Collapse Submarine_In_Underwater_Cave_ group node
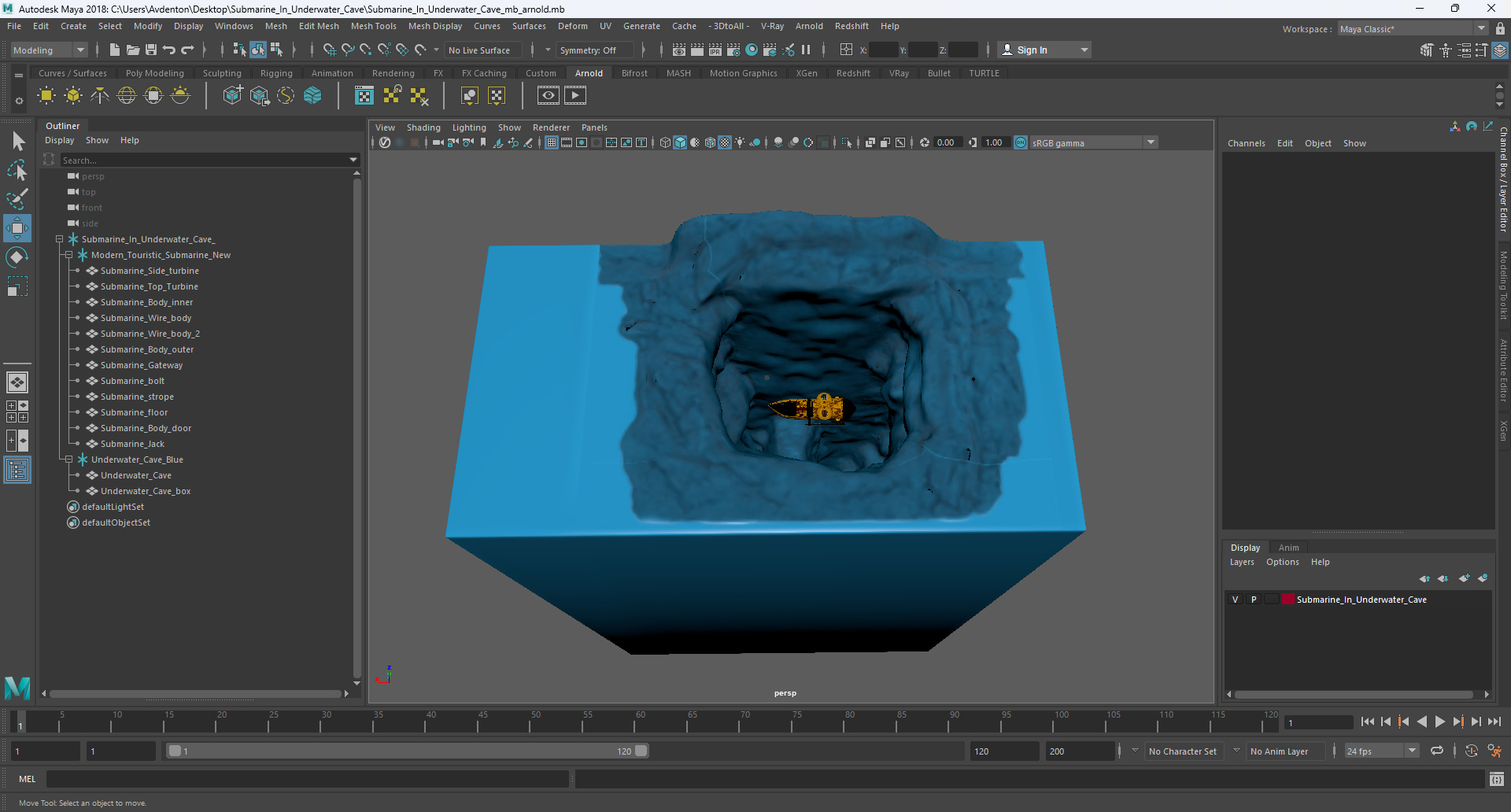 point(59,239)
